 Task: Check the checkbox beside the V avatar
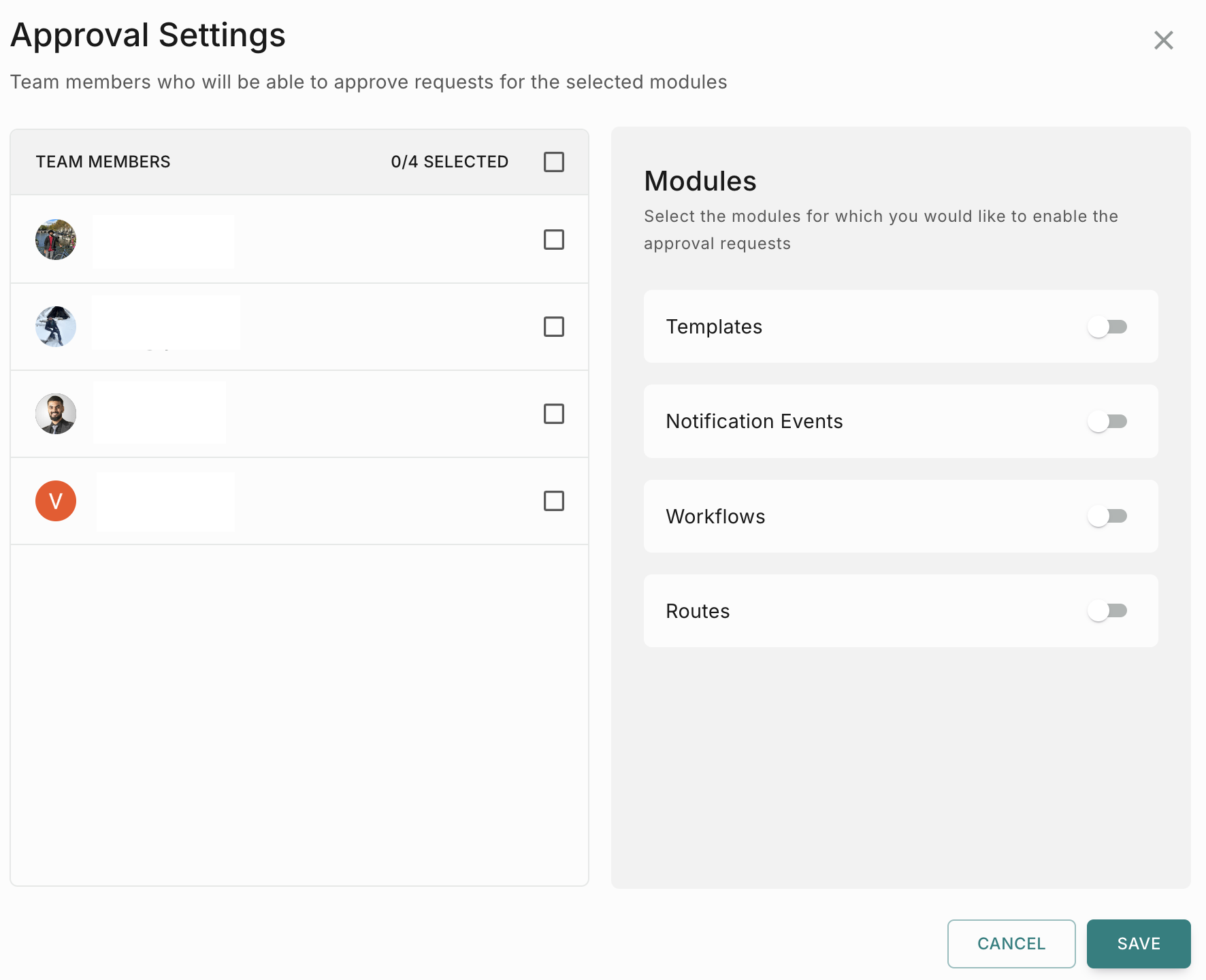tap(554, 501)
